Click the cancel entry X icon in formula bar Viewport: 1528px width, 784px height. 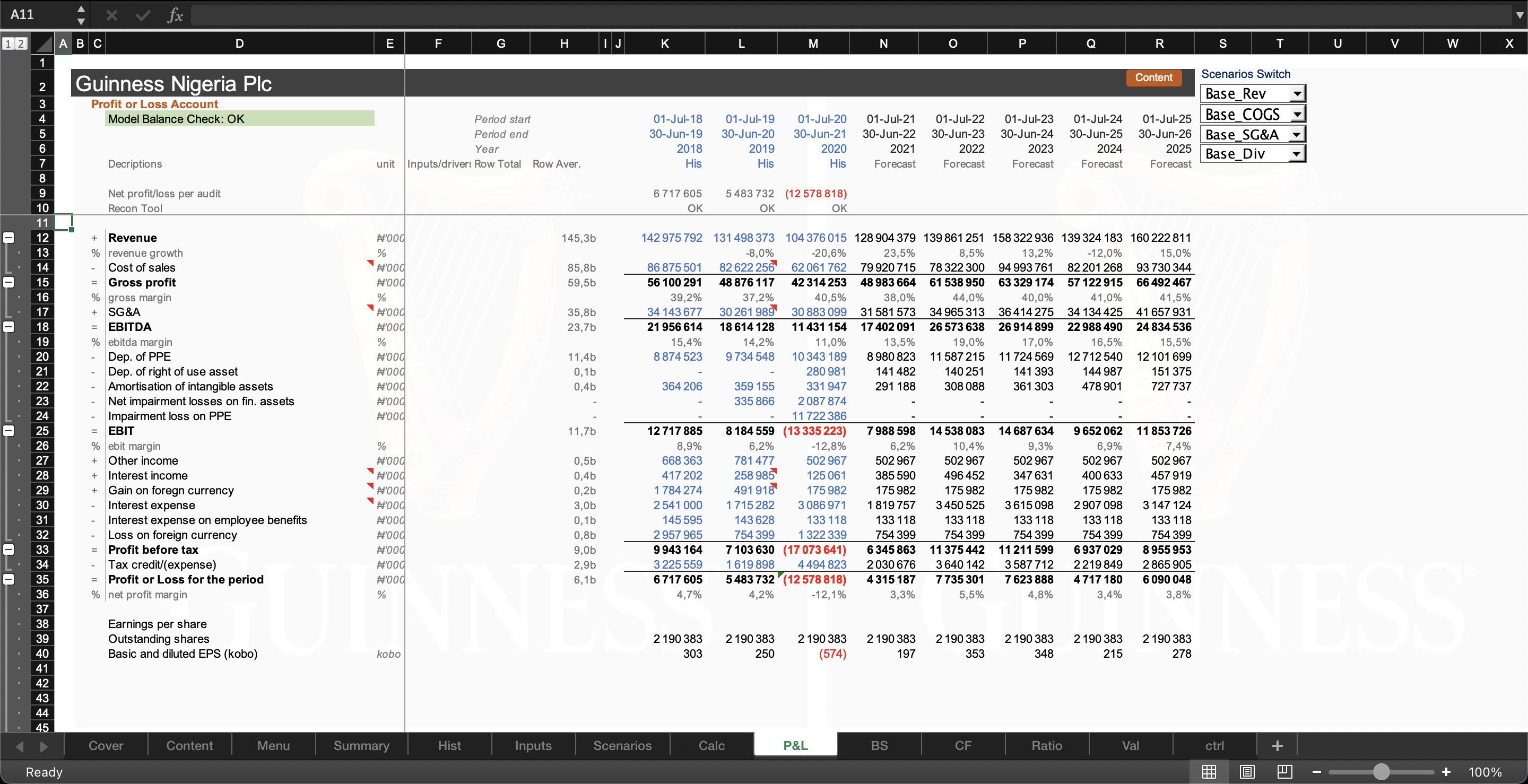point(111,15)
